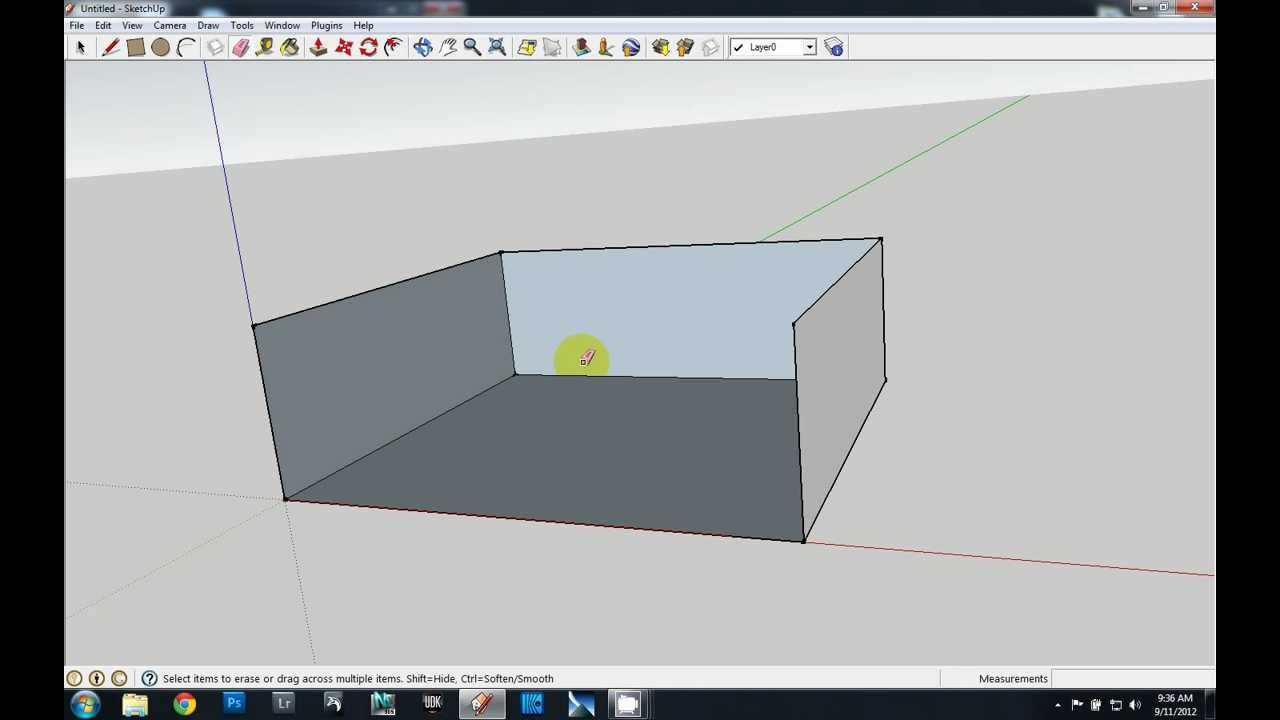The width and height of the screenshot is (1280, 720).
Task: Click the third round status bar icon
Action: click(x=119, y=678)
